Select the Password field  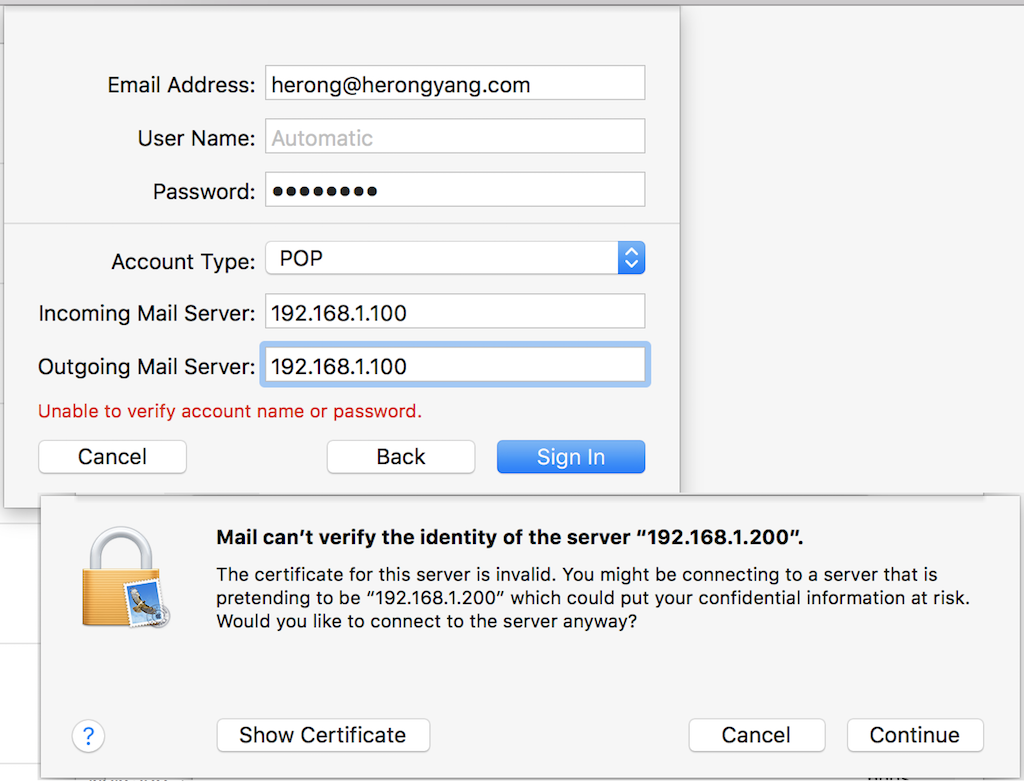(x=455, y=190)
